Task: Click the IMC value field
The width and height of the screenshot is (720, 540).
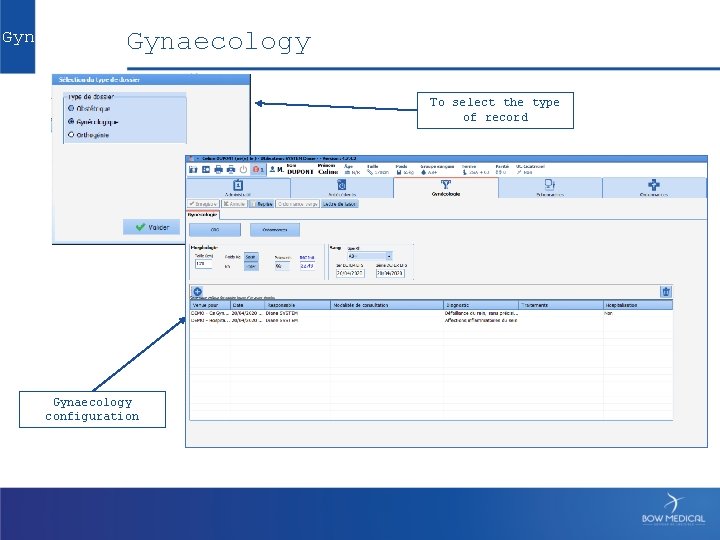Action: (x=307, y=266)
